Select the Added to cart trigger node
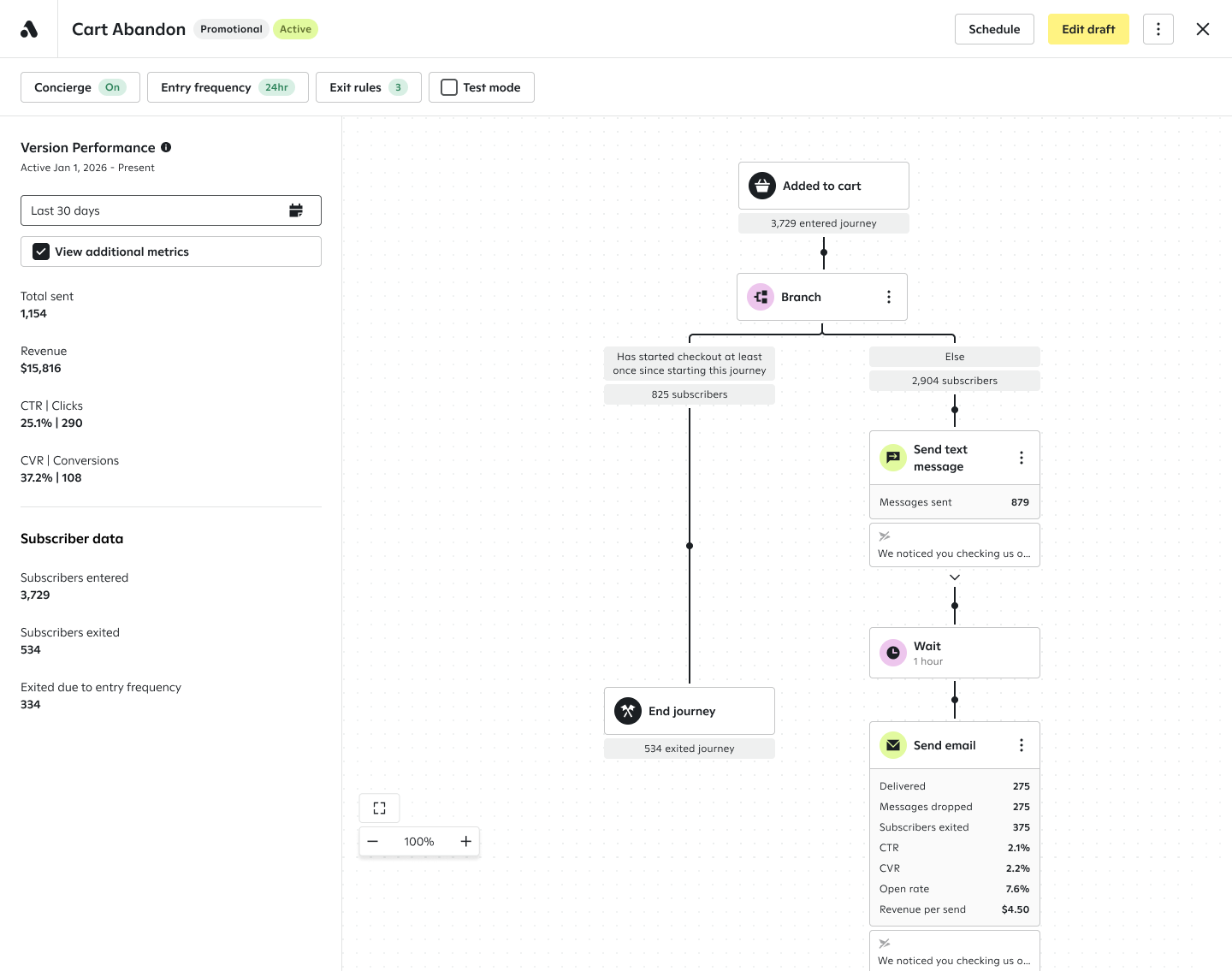The image size is (1232, 971). pos(824,186)
